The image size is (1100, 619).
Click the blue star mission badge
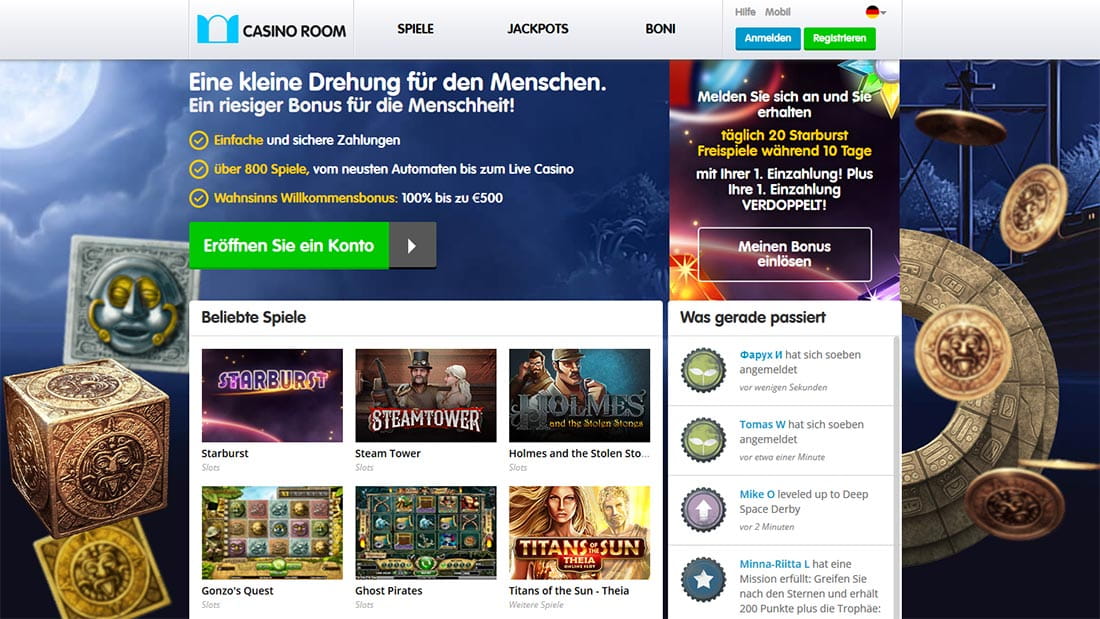(x=703, y=580)
